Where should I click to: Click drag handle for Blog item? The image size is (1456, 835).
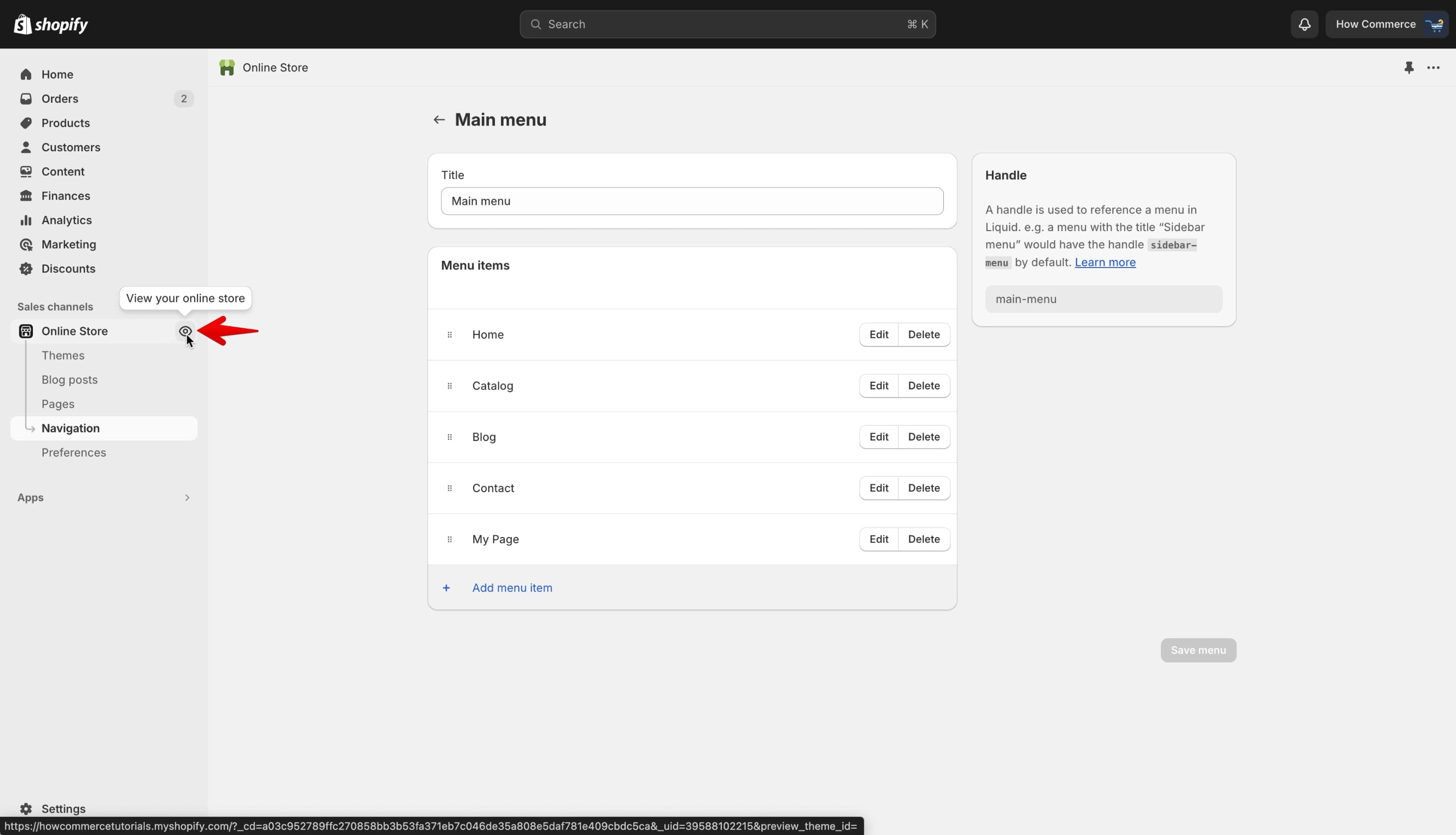(449, 437)
